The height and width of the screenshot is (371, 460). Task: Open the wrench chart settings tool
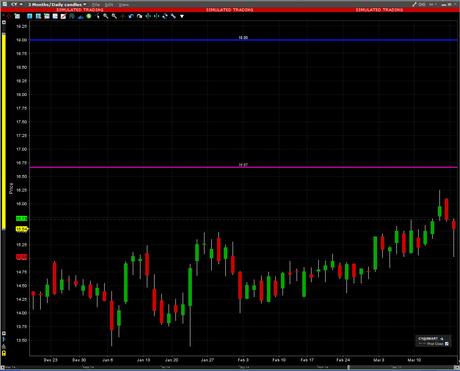[x=173, y=16]
